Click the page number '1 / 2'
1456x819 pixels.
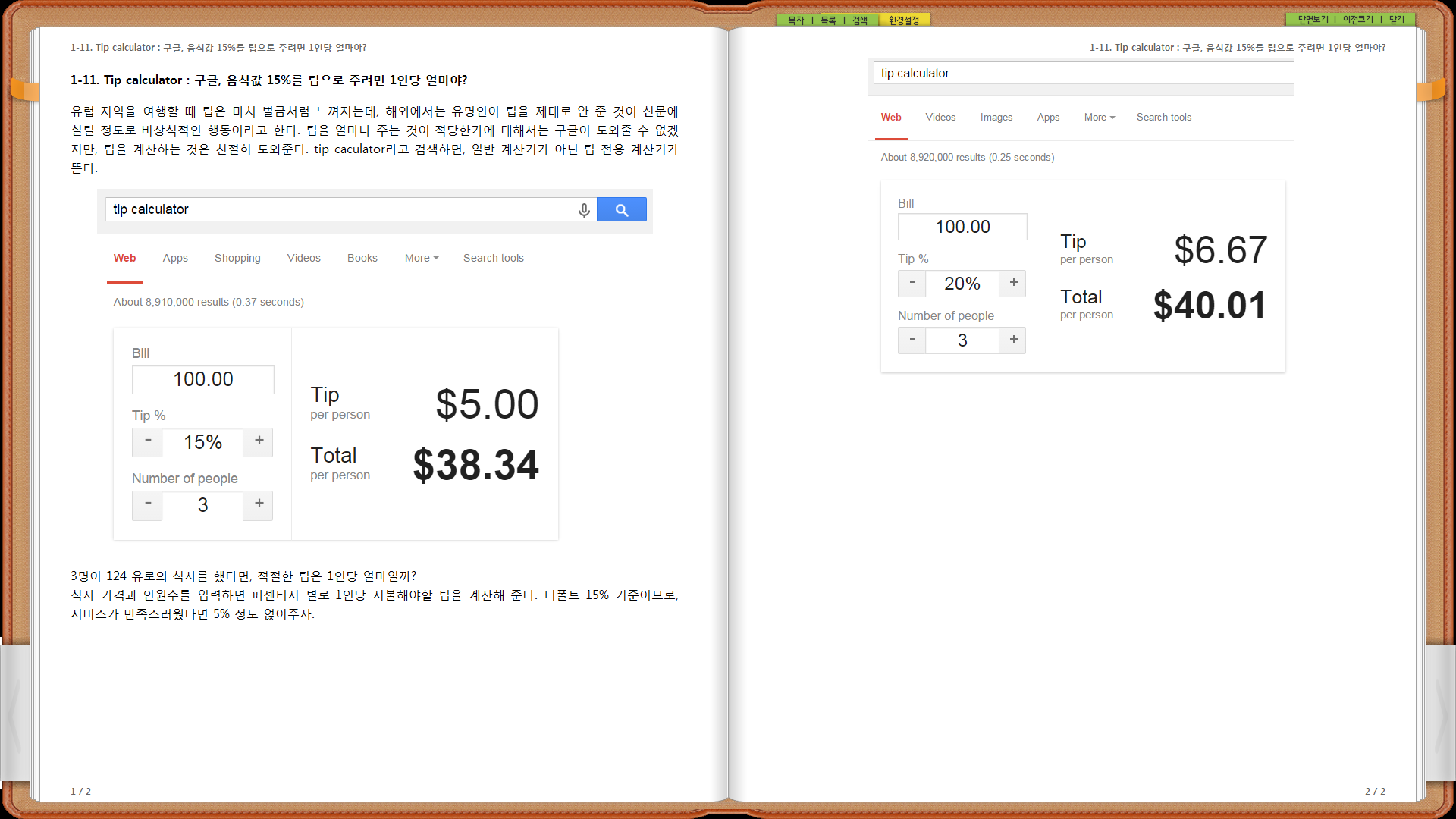click(80, 791)
